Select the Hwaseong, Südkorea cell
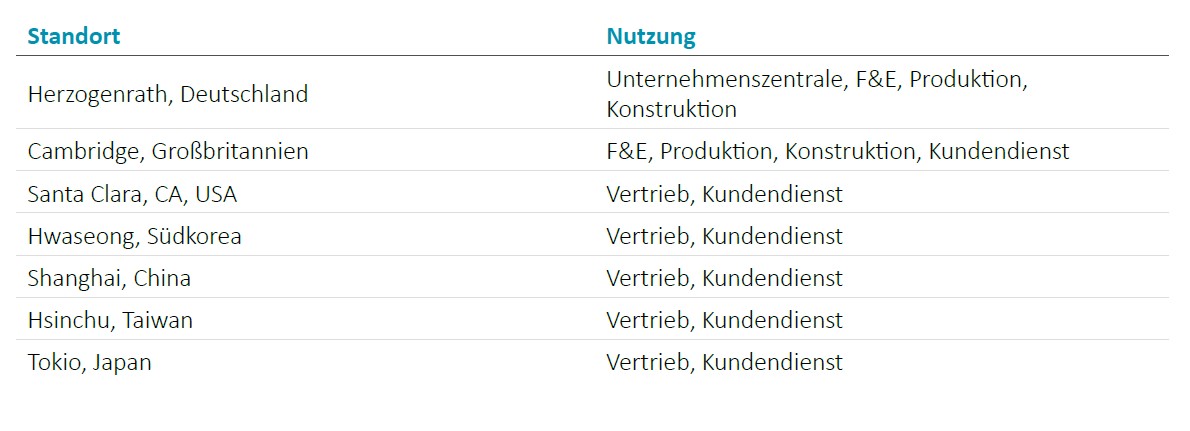The width and height of the screenshot is (1190, 431). pyautogui.click(x=135, y=236)
